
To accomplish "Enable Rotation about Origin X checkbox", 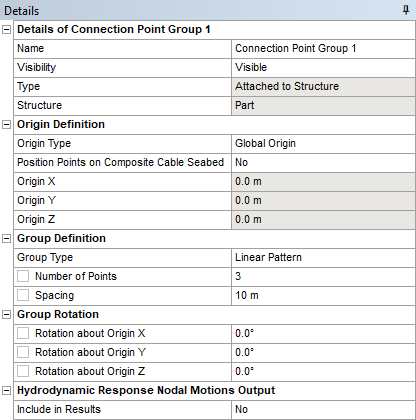I will point(23,333).
